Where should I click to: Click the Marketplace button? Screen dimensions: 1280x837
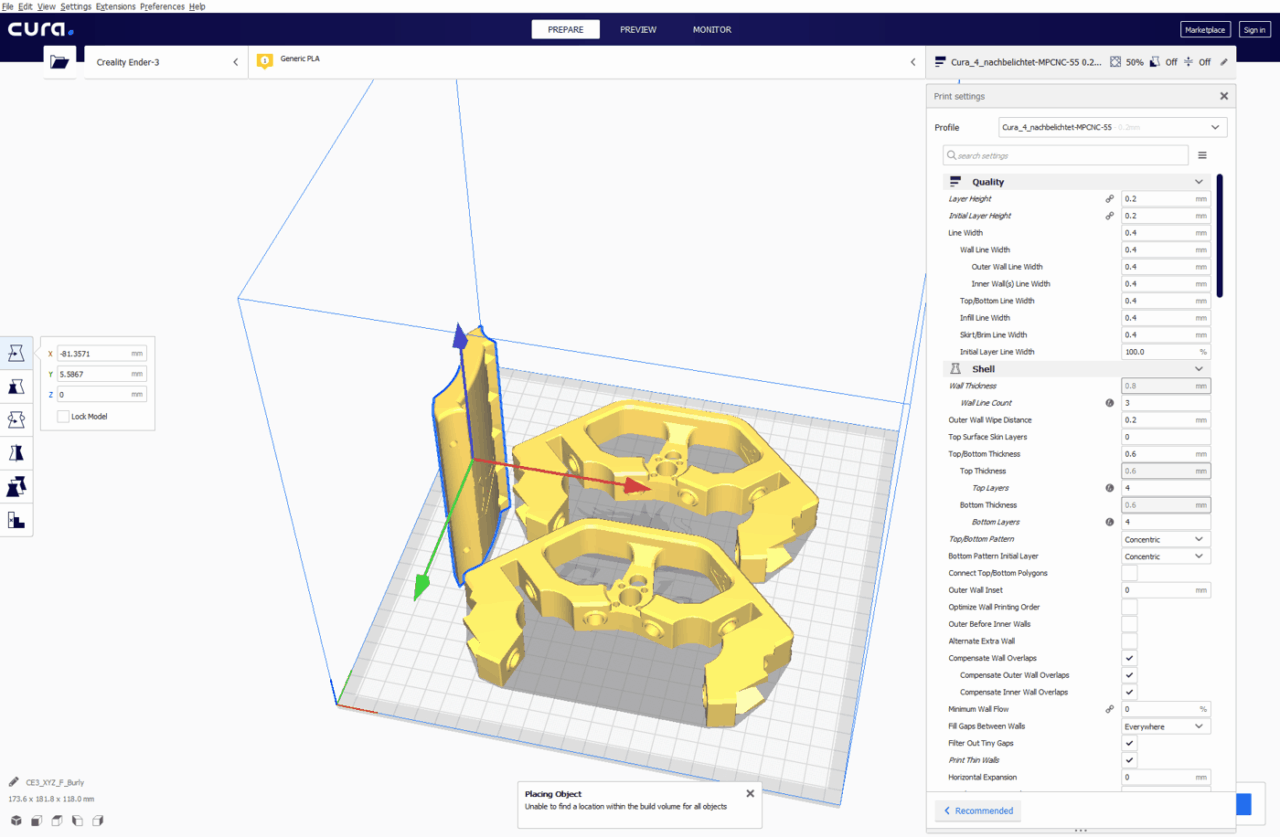click(1204, 30)
